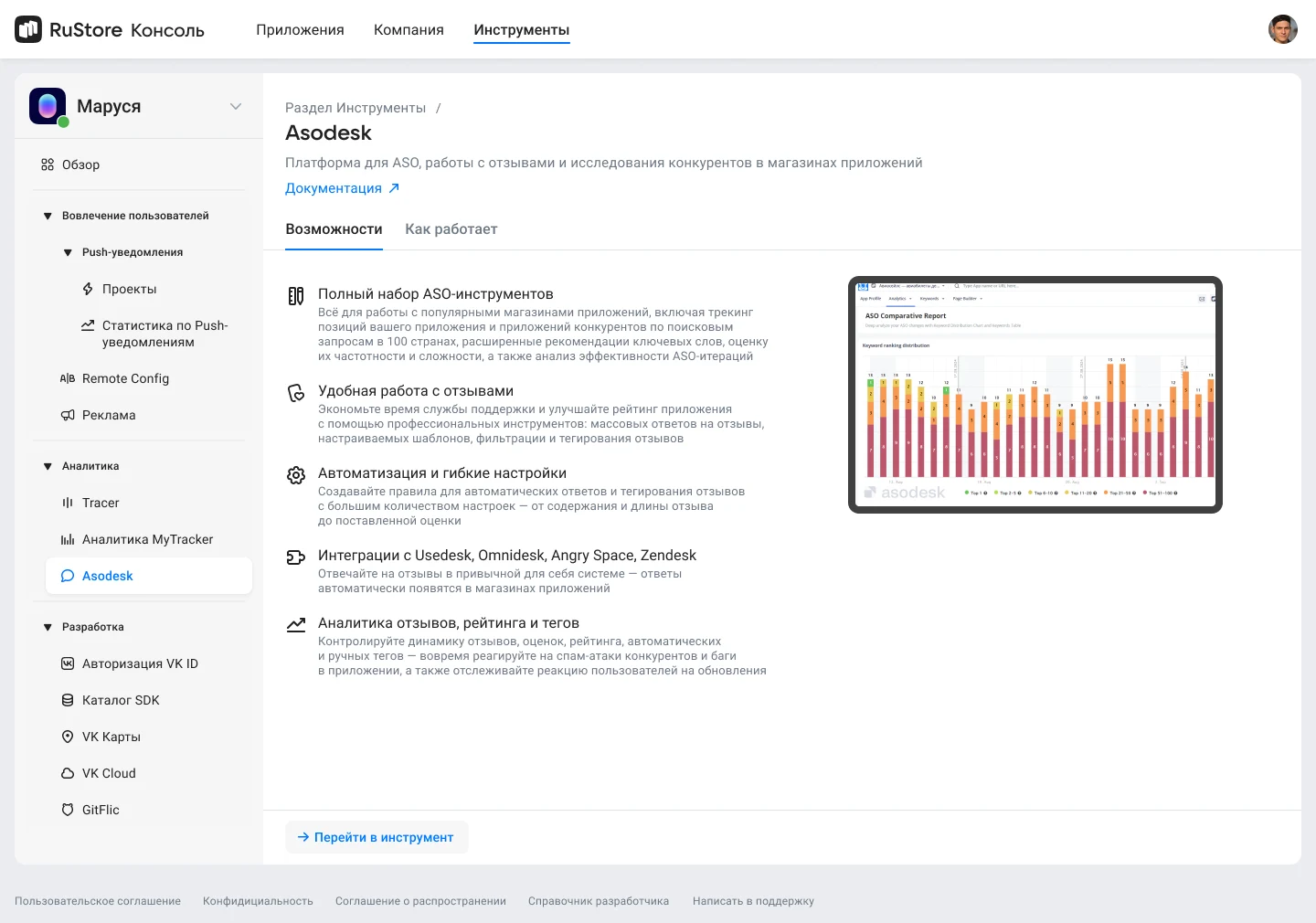The image size is (1316, 923).
Task: Click heading Автоматизация и гибкие настройки
Action: 442,473
